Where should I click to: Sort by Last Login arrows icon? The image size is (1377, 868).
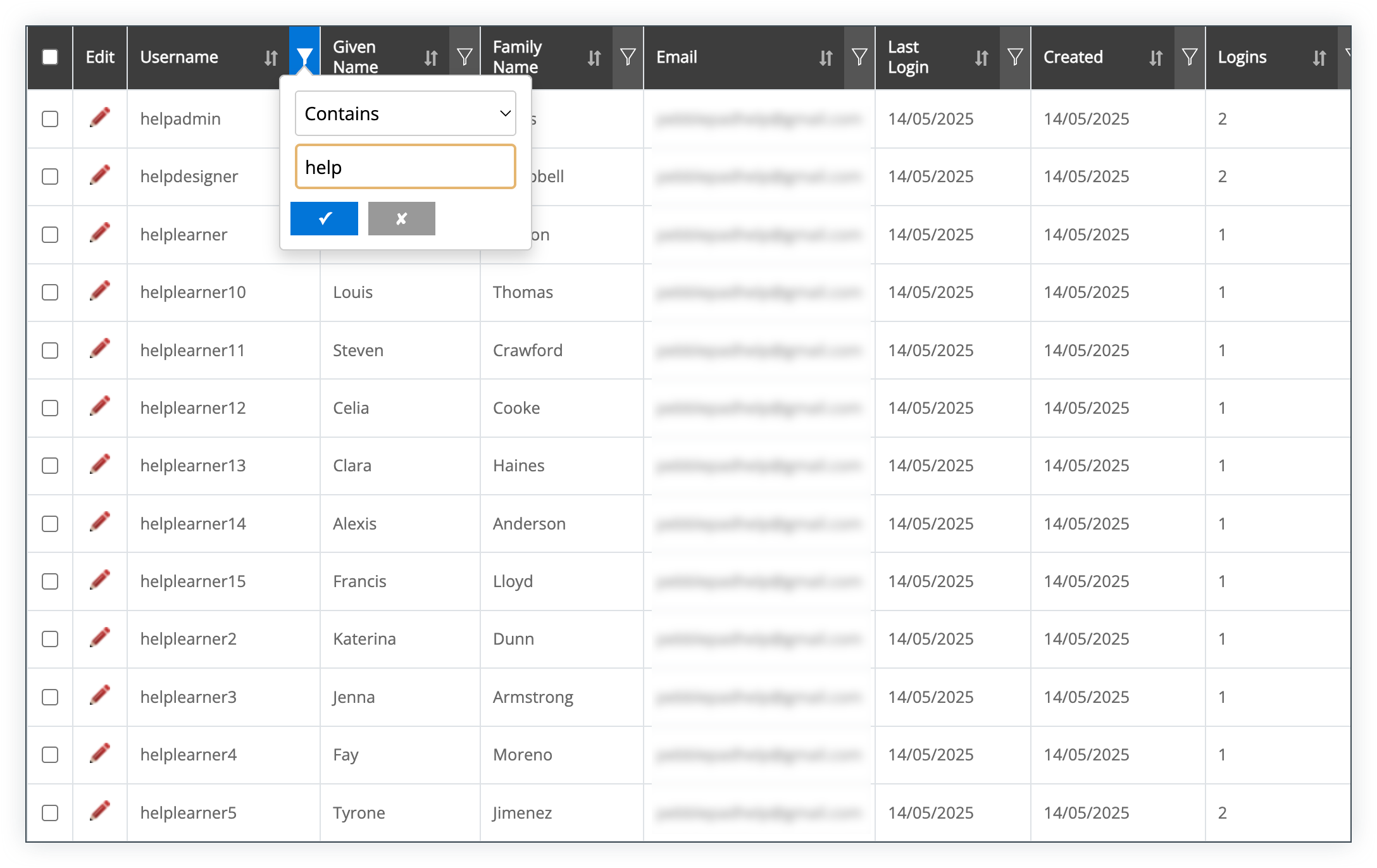click(x=981, y=58)
